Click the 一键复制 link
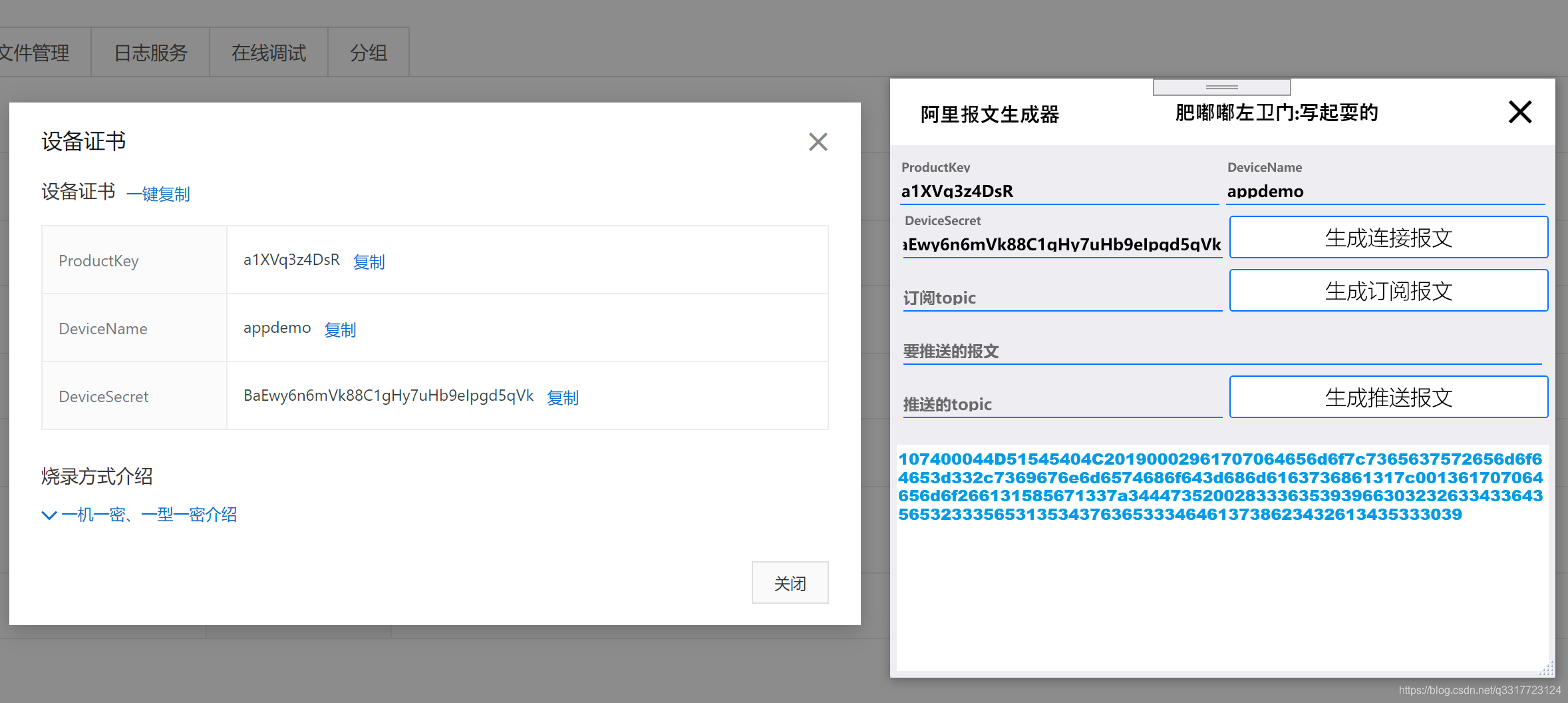 tap(158, 194)
